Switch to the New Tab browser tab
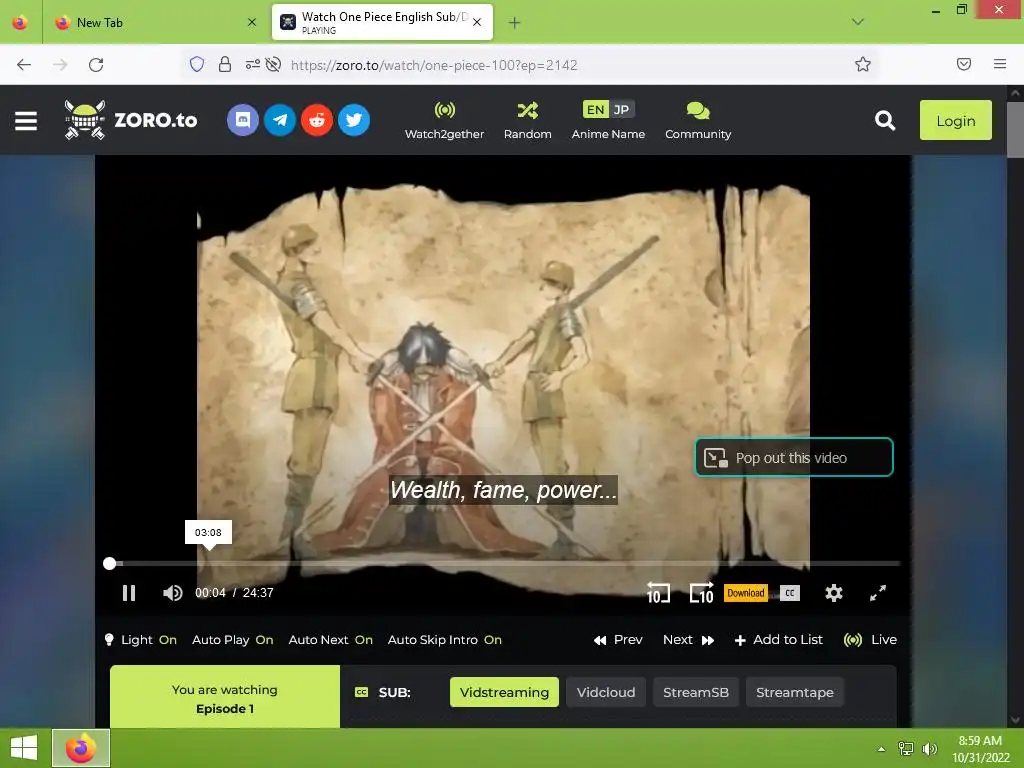Viewport: 1024px width, 768px height. [x=154, y=23]
